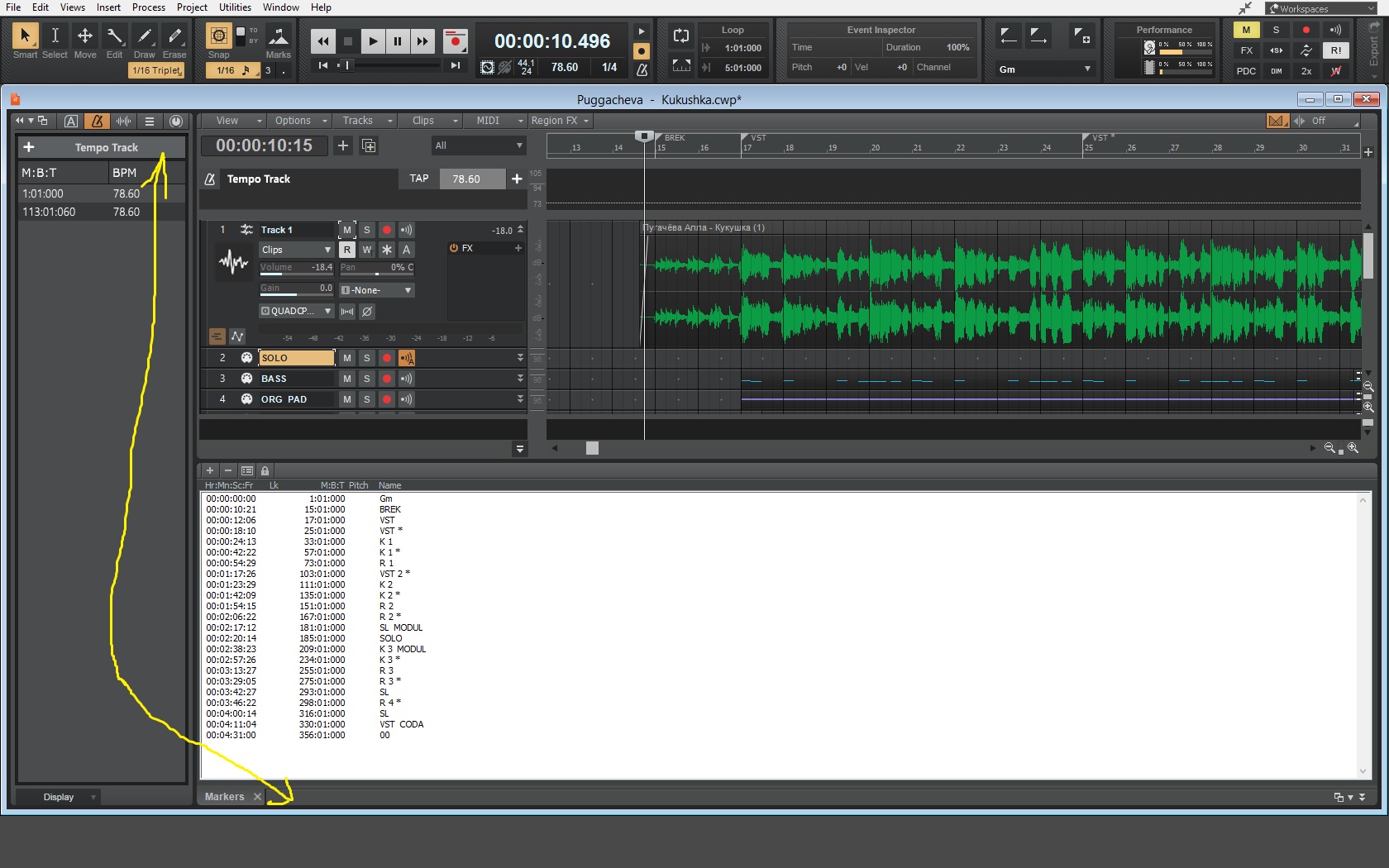The width and height of the screenshot is (1389, 868).
Task: Open the Clips dropdown on Track 1
Action: tap(296, 250)
